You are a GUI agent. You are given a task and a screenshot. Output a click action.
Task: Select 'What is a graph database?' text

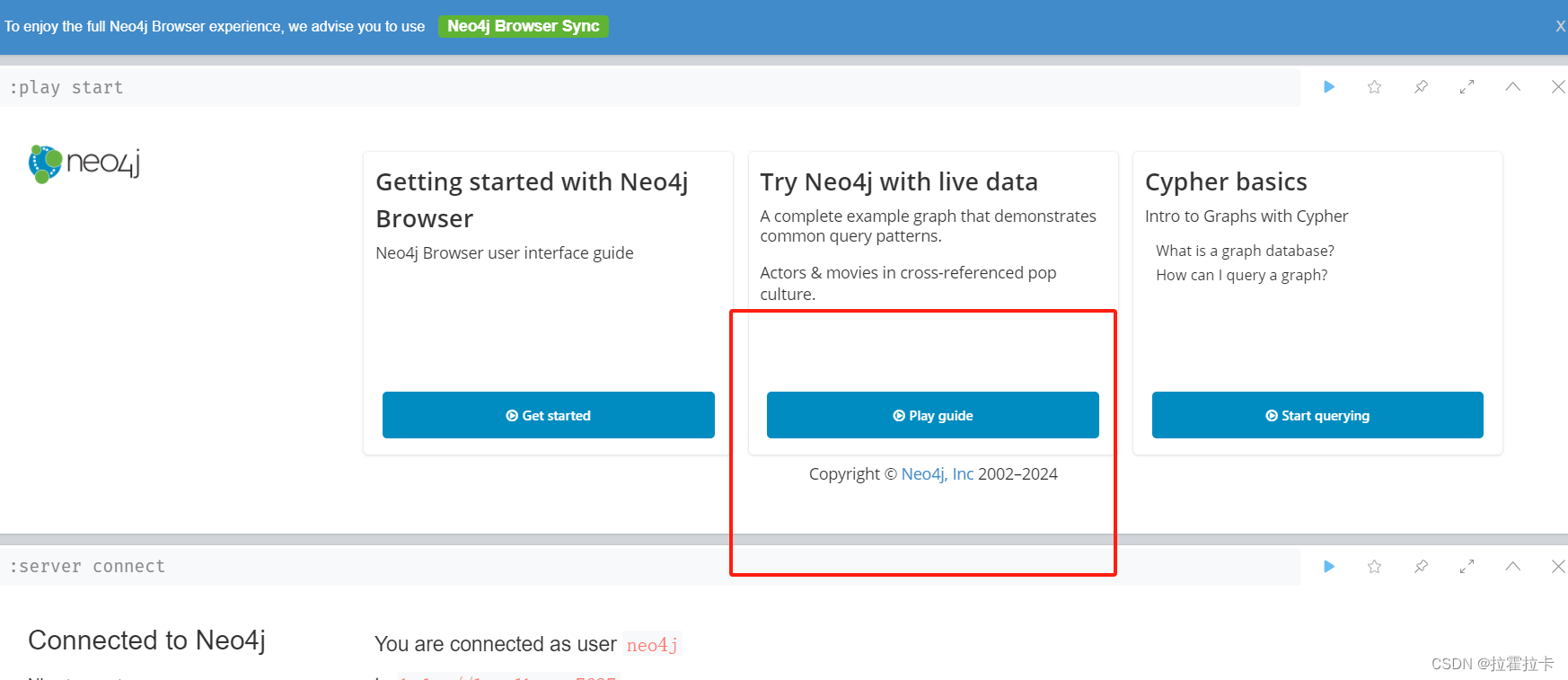coord(1245,251)
